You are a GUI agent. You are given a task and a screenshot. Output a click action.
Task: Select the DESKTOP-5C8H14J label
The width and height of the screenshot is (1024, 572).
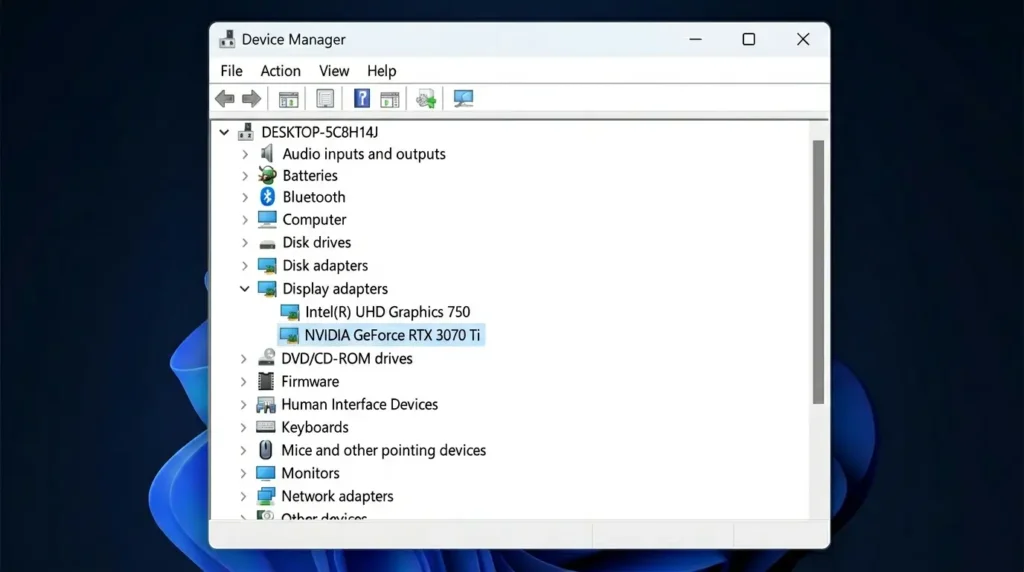[319, 132]
